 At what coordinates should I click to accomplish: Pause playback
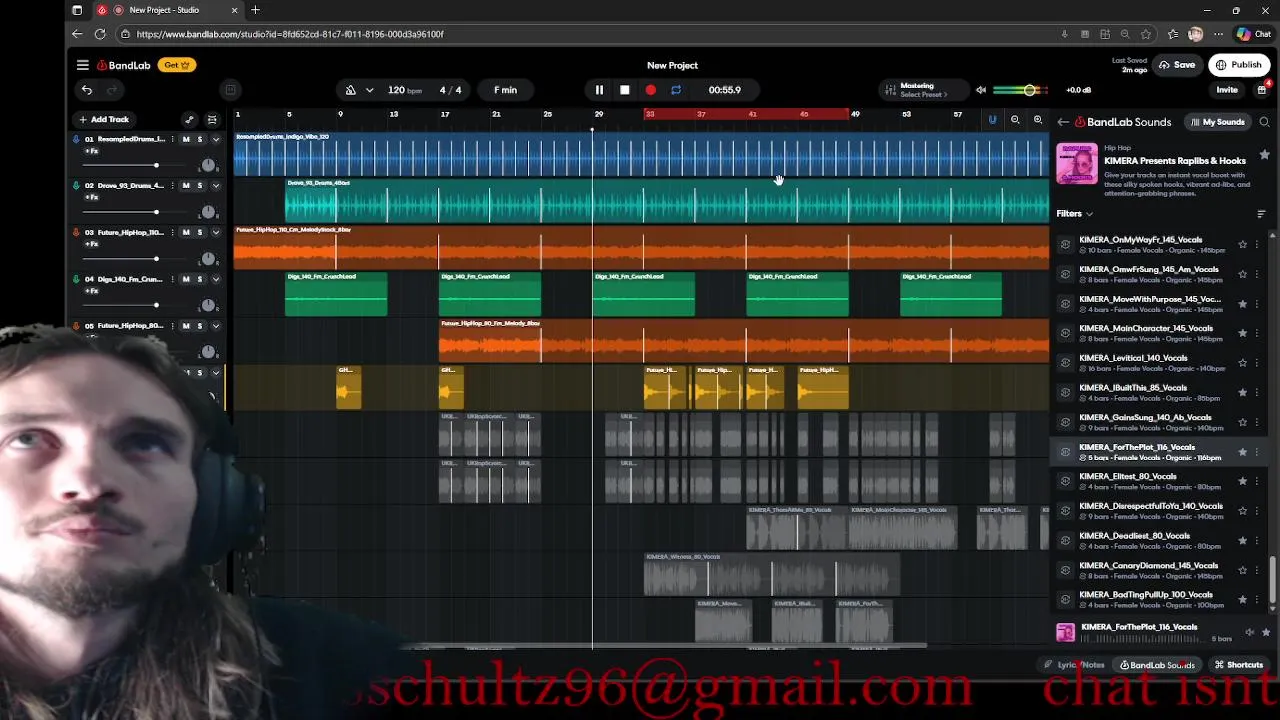[x=599, y=90]
